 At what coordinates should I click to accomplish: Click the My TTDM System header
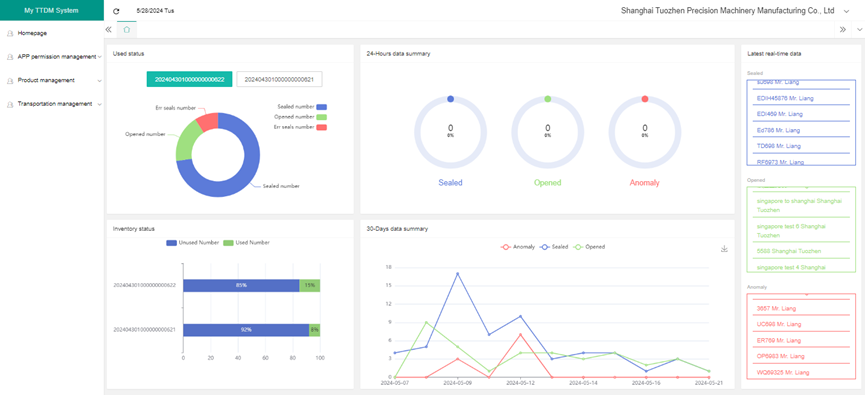[x=52, y=10]
